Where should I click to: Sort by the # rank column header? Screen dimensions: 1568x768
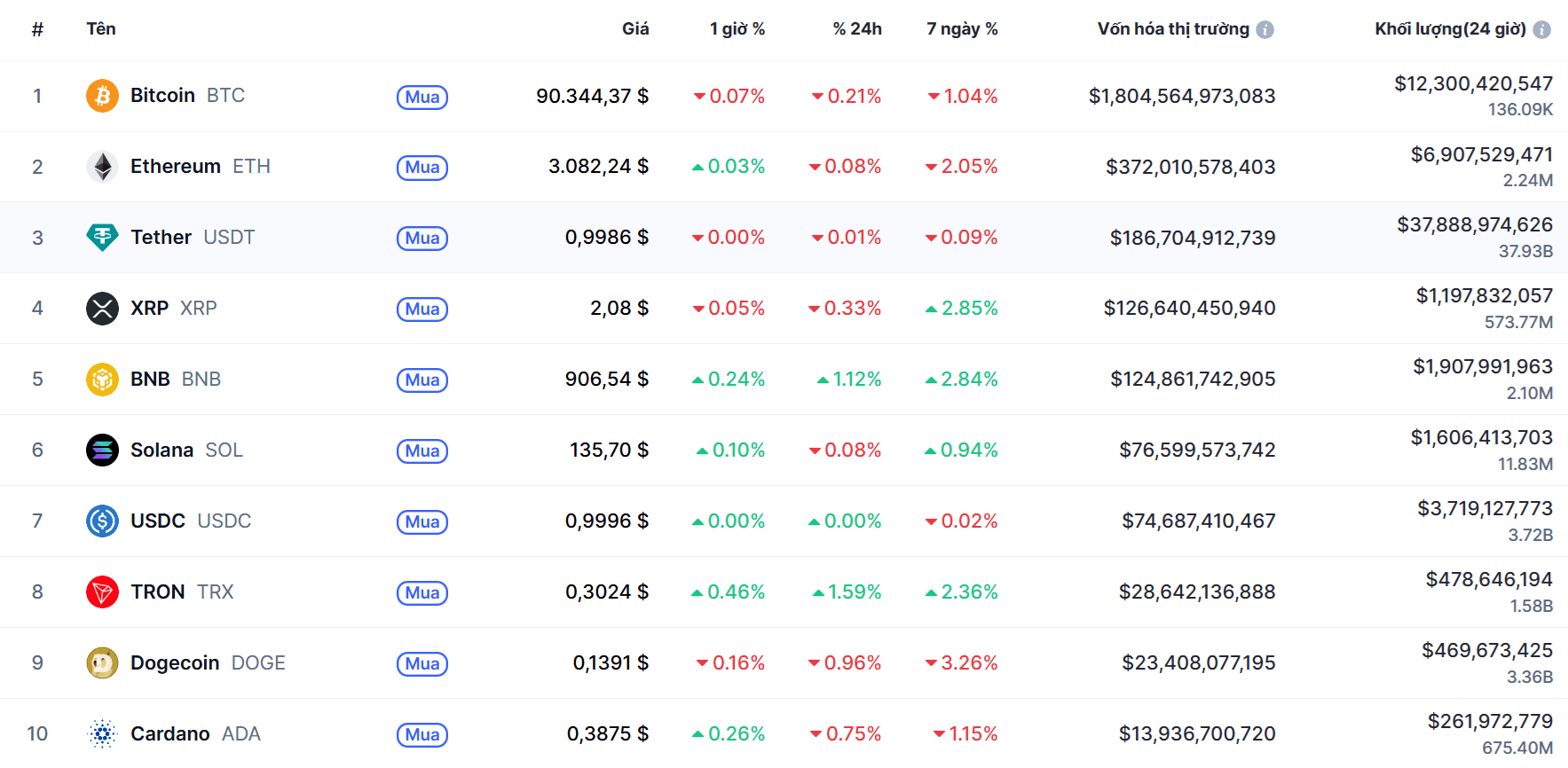(x=37, y=29)
